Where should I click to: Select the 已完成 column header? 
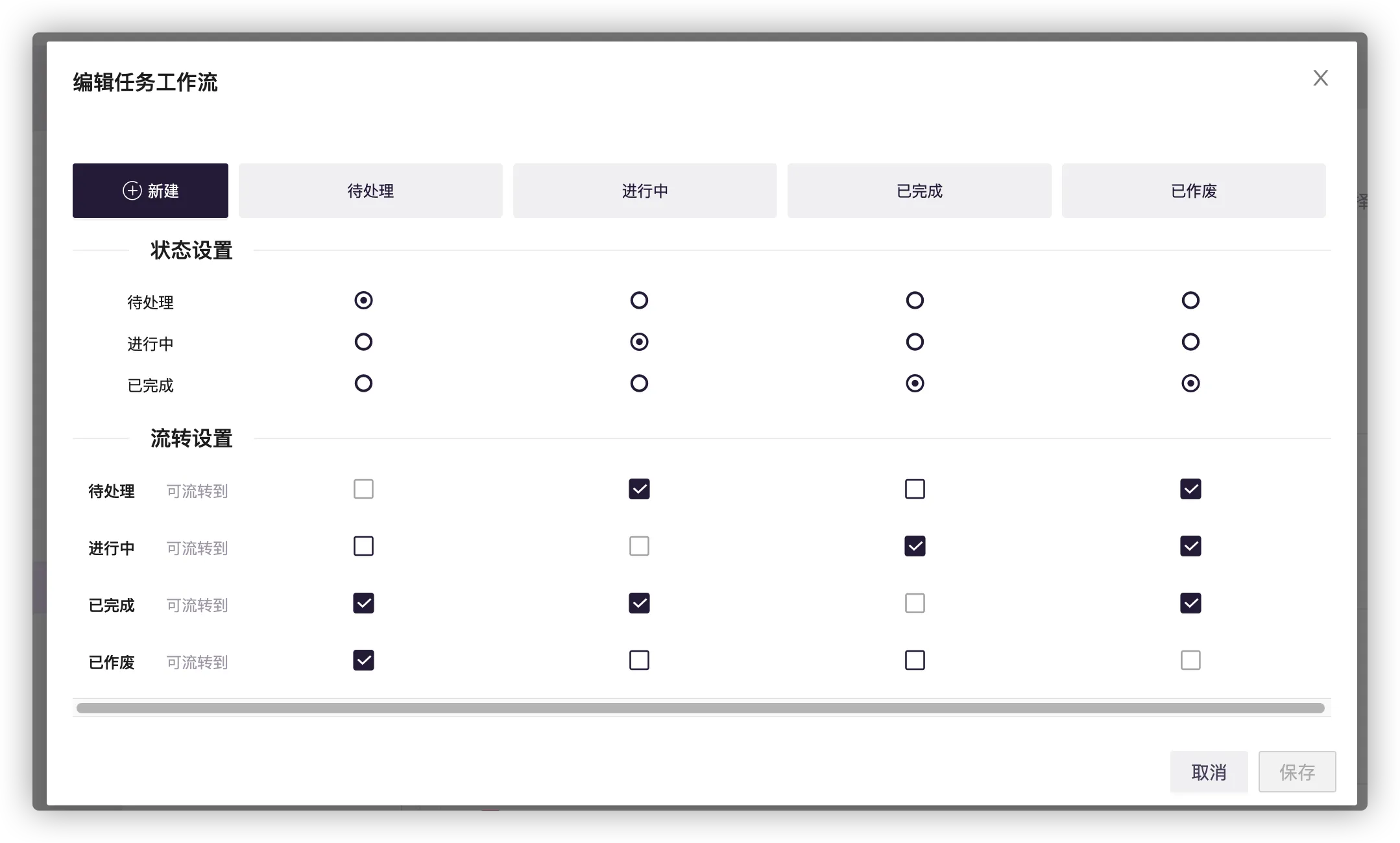pyautogui.click(x=919, y=191)
